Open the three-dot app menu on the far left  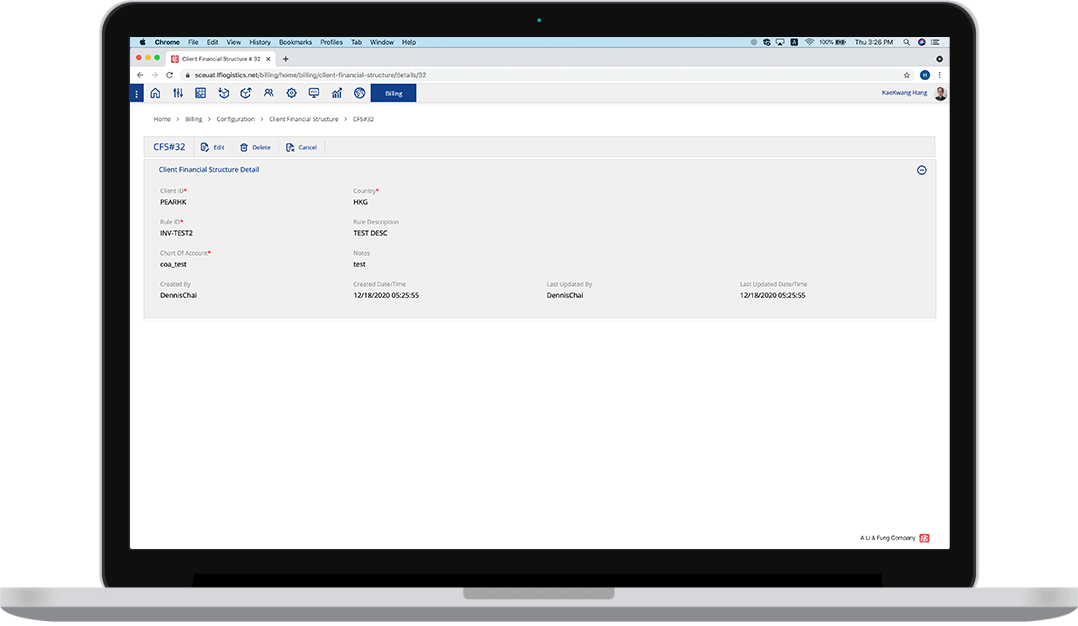(136, 93)
